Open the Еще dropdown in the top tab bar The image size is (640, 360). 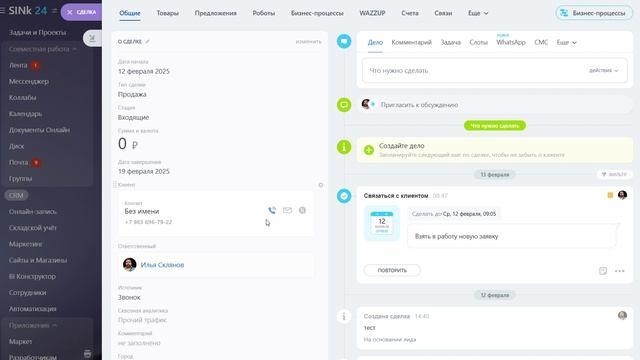click(478, 13)
